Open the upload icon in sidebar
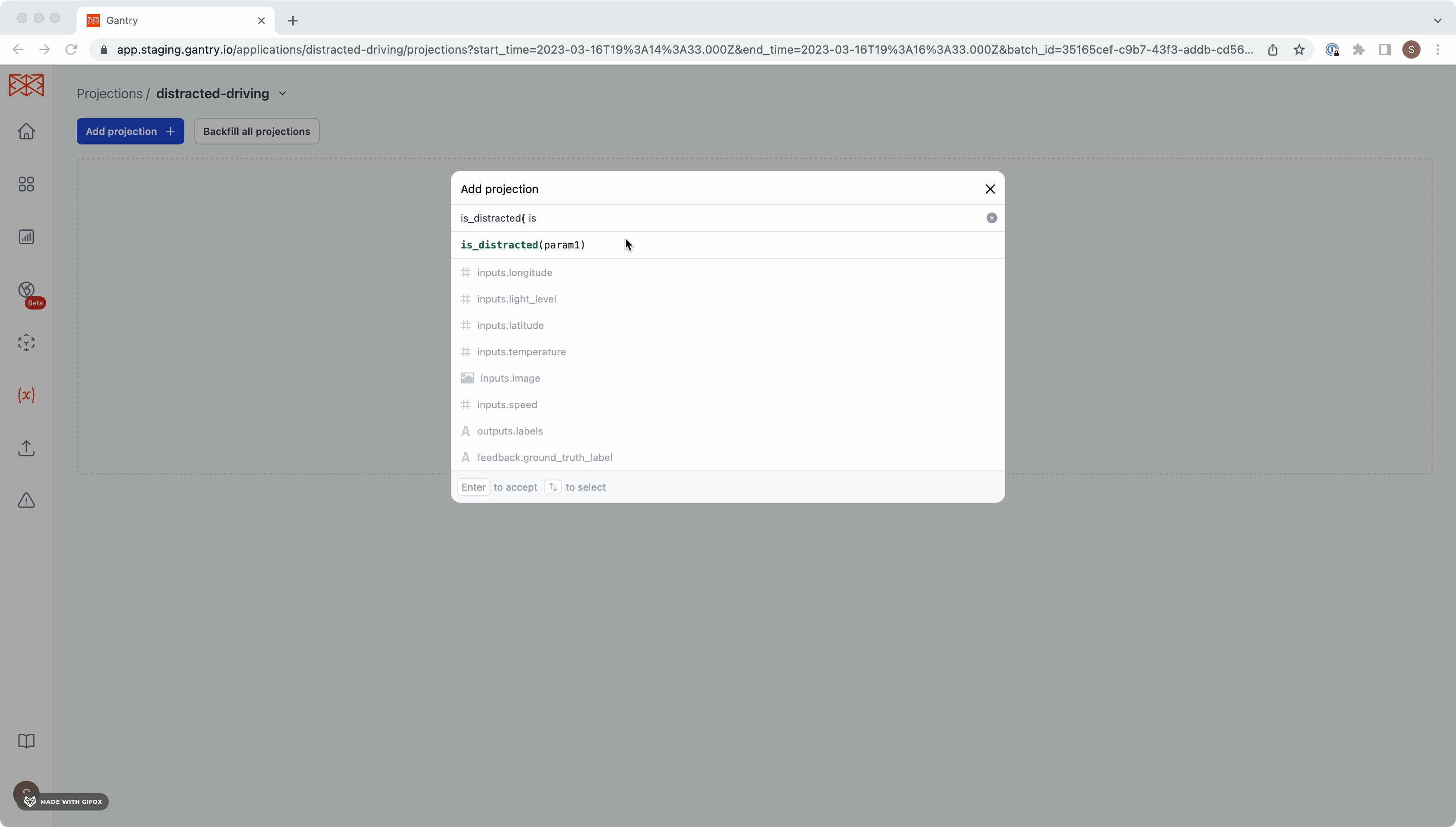Image resolution: width=1456 pixels, height=827 pixels. click(26, 448)
